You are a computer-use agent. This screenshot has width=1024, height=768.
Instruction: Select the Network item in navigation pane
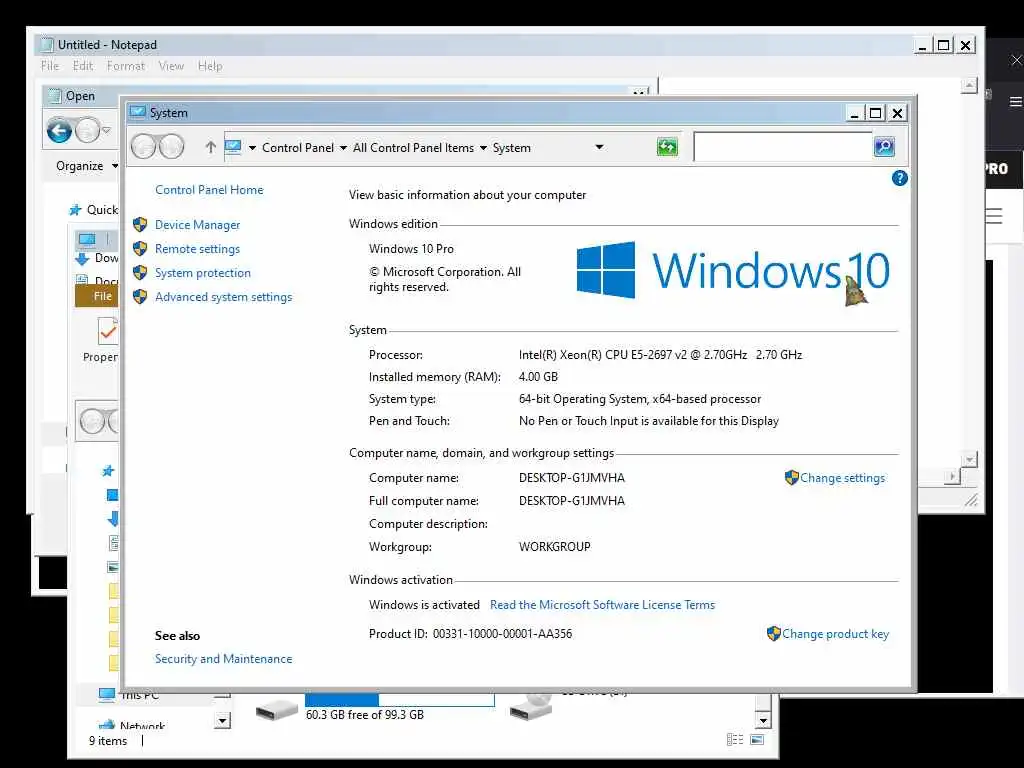pos(142,726)
